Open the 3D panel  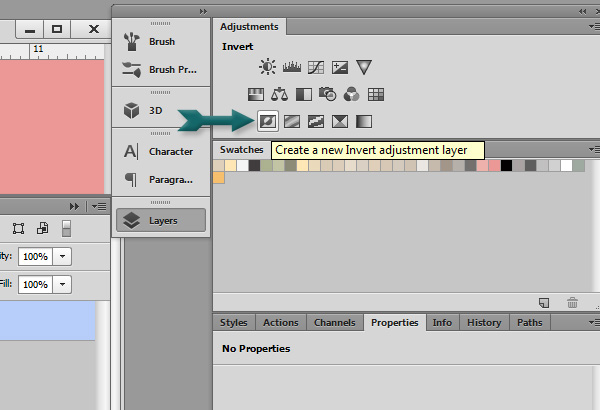[161, 111]
